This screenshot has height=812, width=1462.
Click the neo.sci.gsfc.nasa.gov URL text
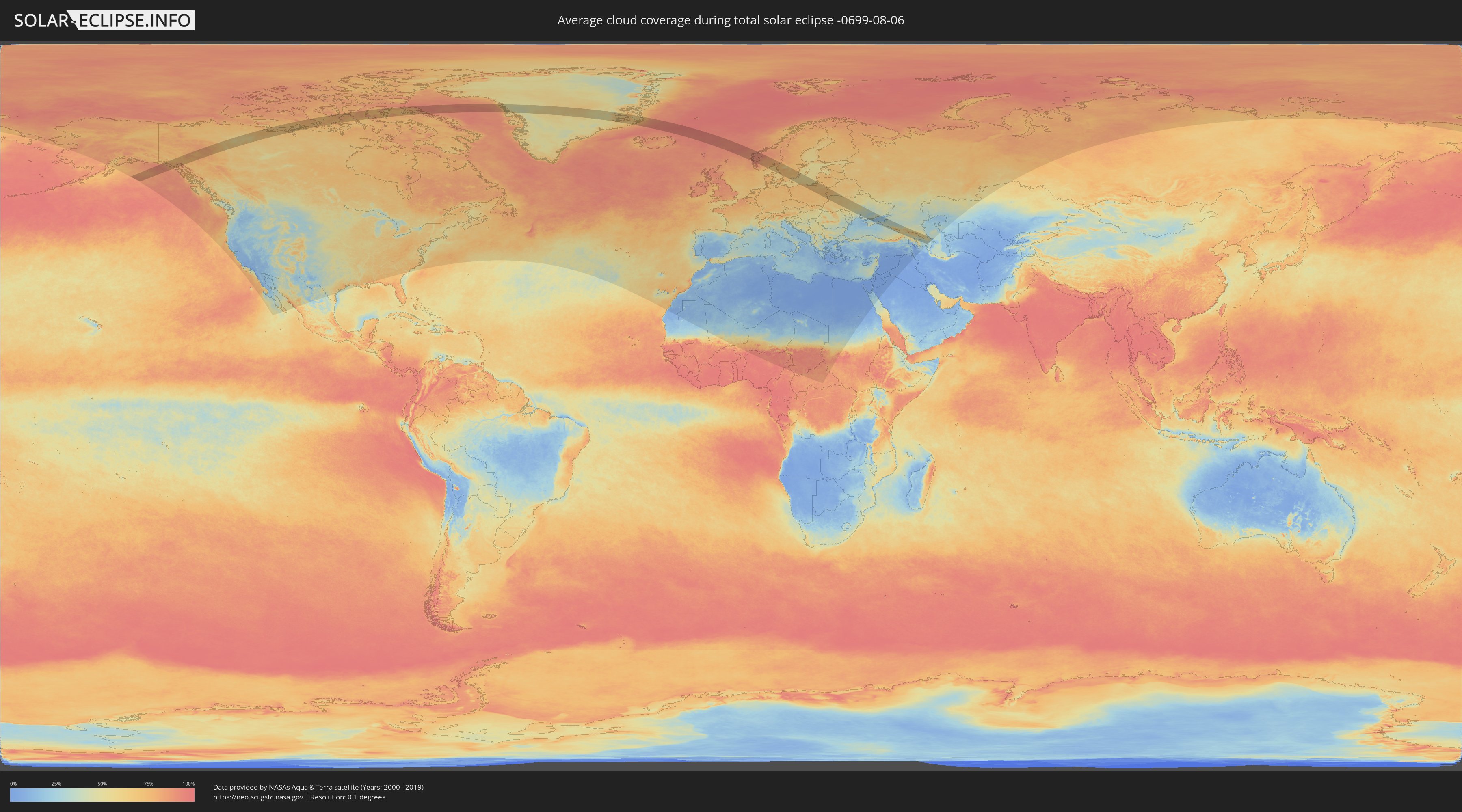click(x=258, y=797)
